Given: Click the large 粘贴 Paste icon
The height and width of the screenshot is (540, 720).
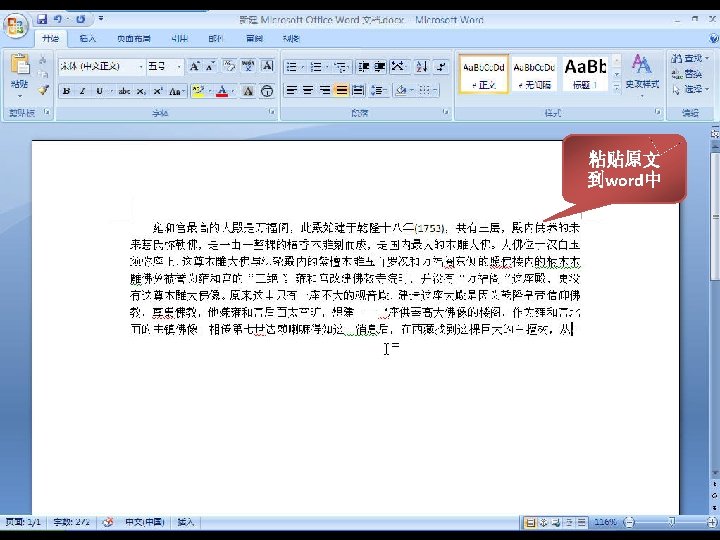Looking at the screenshot, I should (20, 64).
